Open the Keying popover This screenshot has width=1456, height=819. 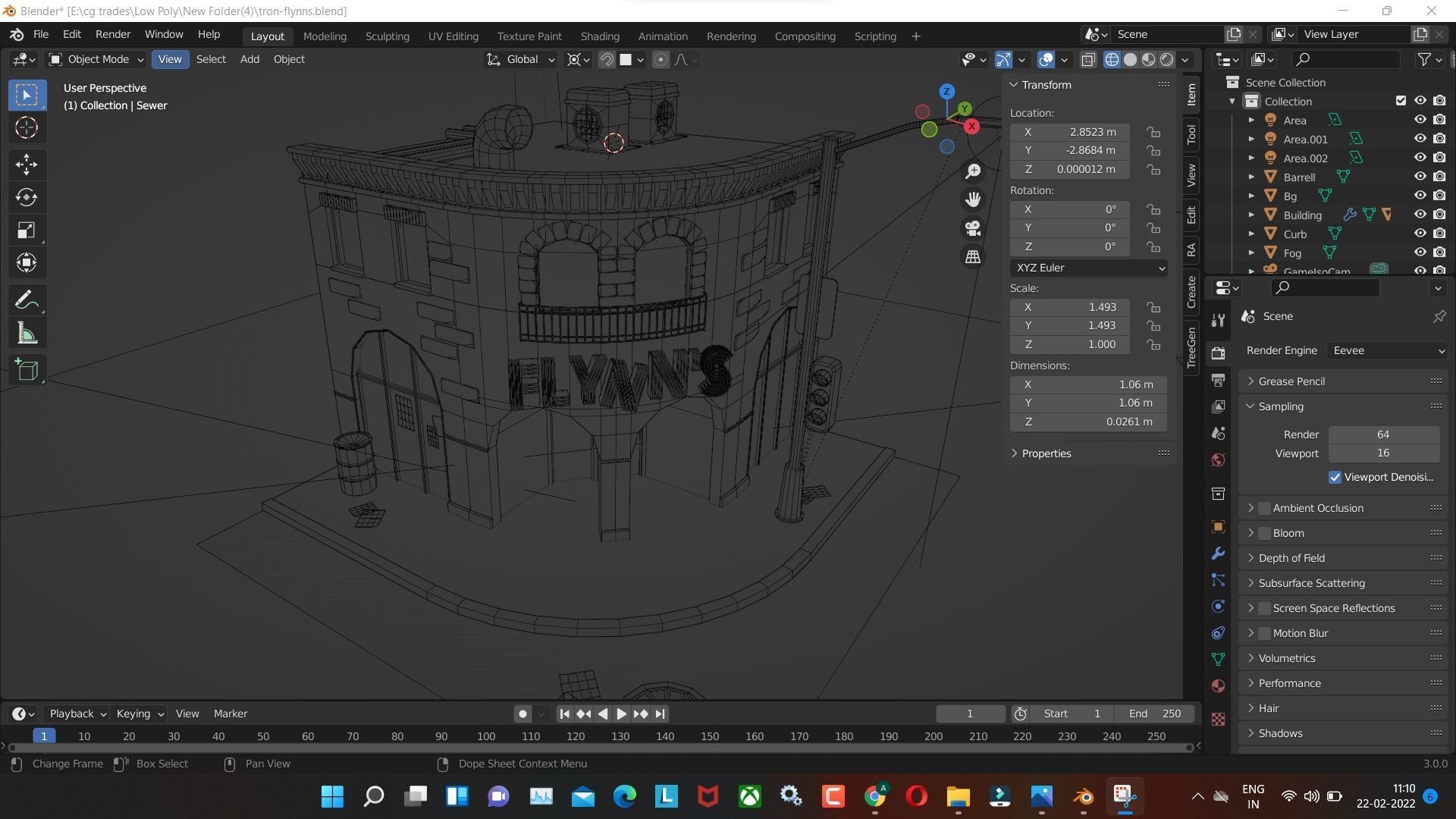[x=140, y=714]
